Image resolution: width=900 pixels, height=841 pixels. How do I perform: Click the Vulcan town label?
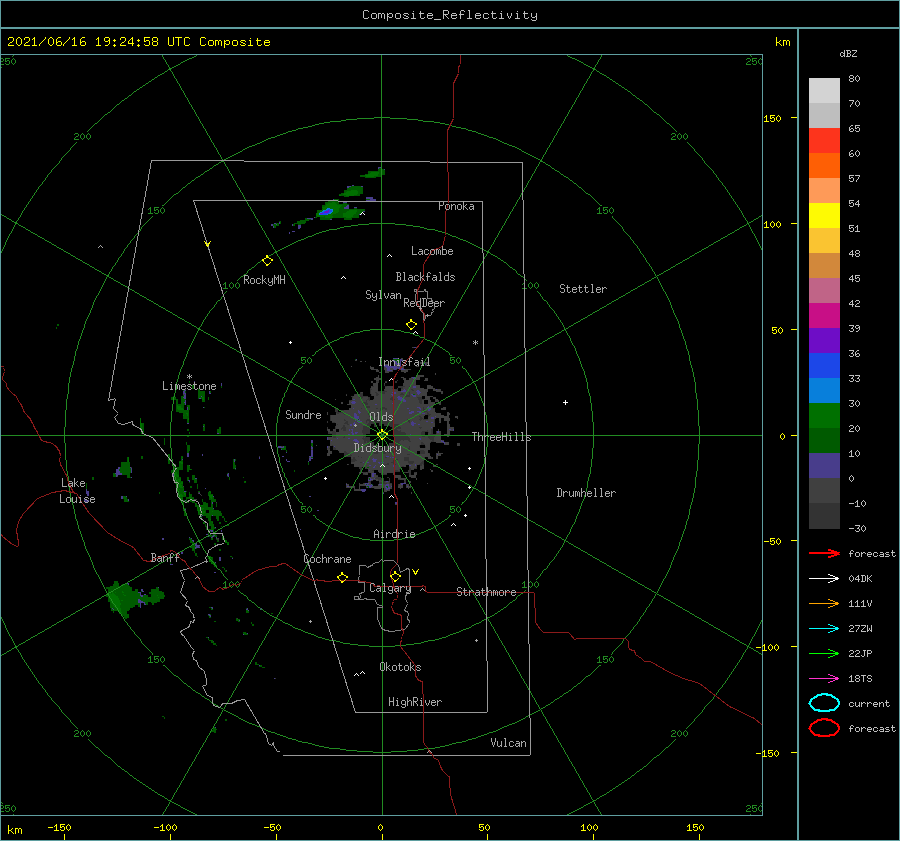point(508,743)
